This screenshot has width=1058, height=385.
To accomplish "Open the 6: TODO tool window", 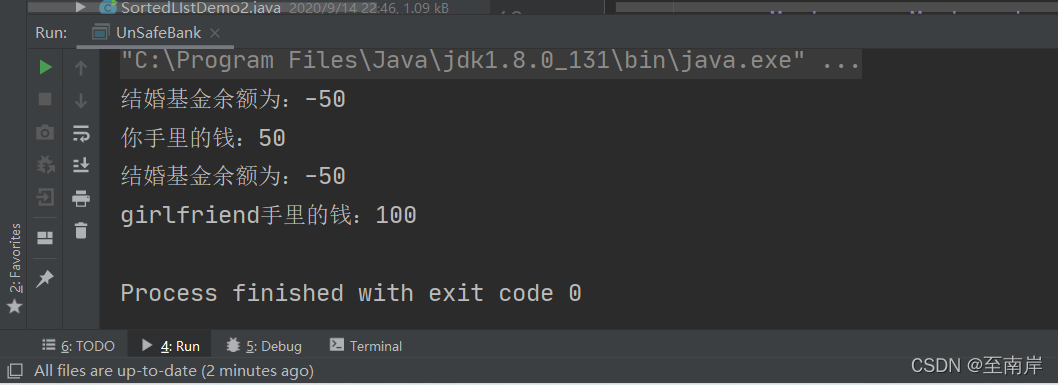I will [x=78, y=346].
